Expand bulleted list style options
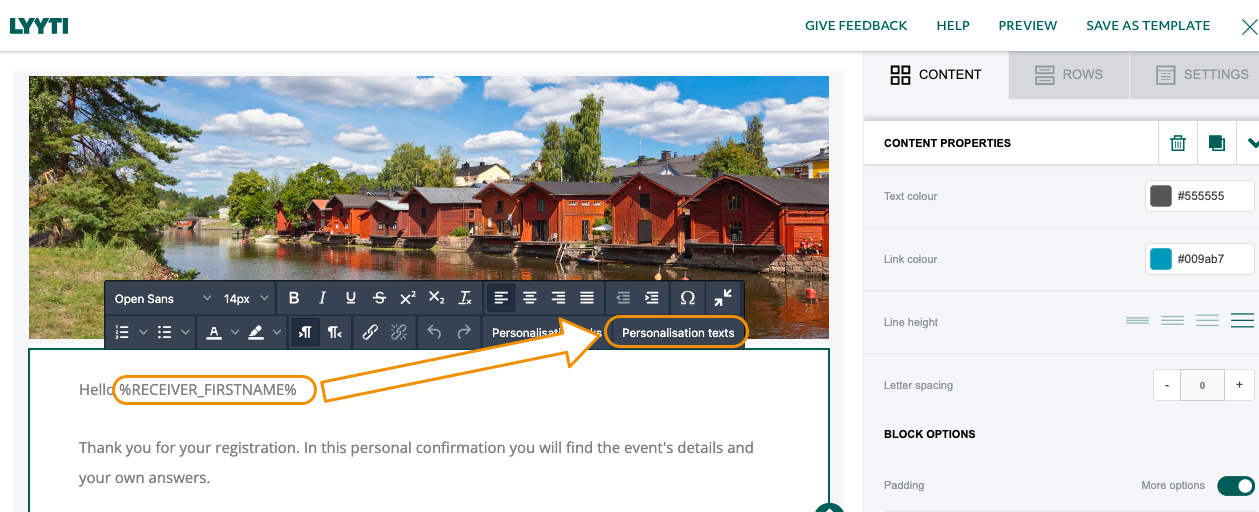 [x=186, y=332]
